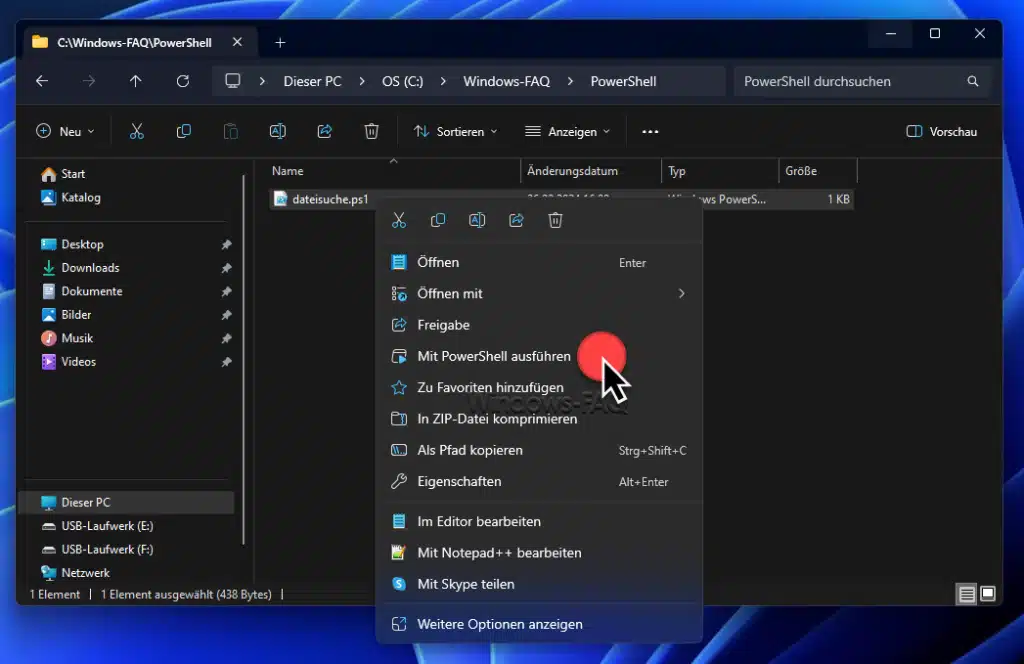Viewport: 1024px width, 664px height.
Task: Expand chevron after Windows-FAQ in address bar
Action: pyautogui.click(x=570, y=81)
